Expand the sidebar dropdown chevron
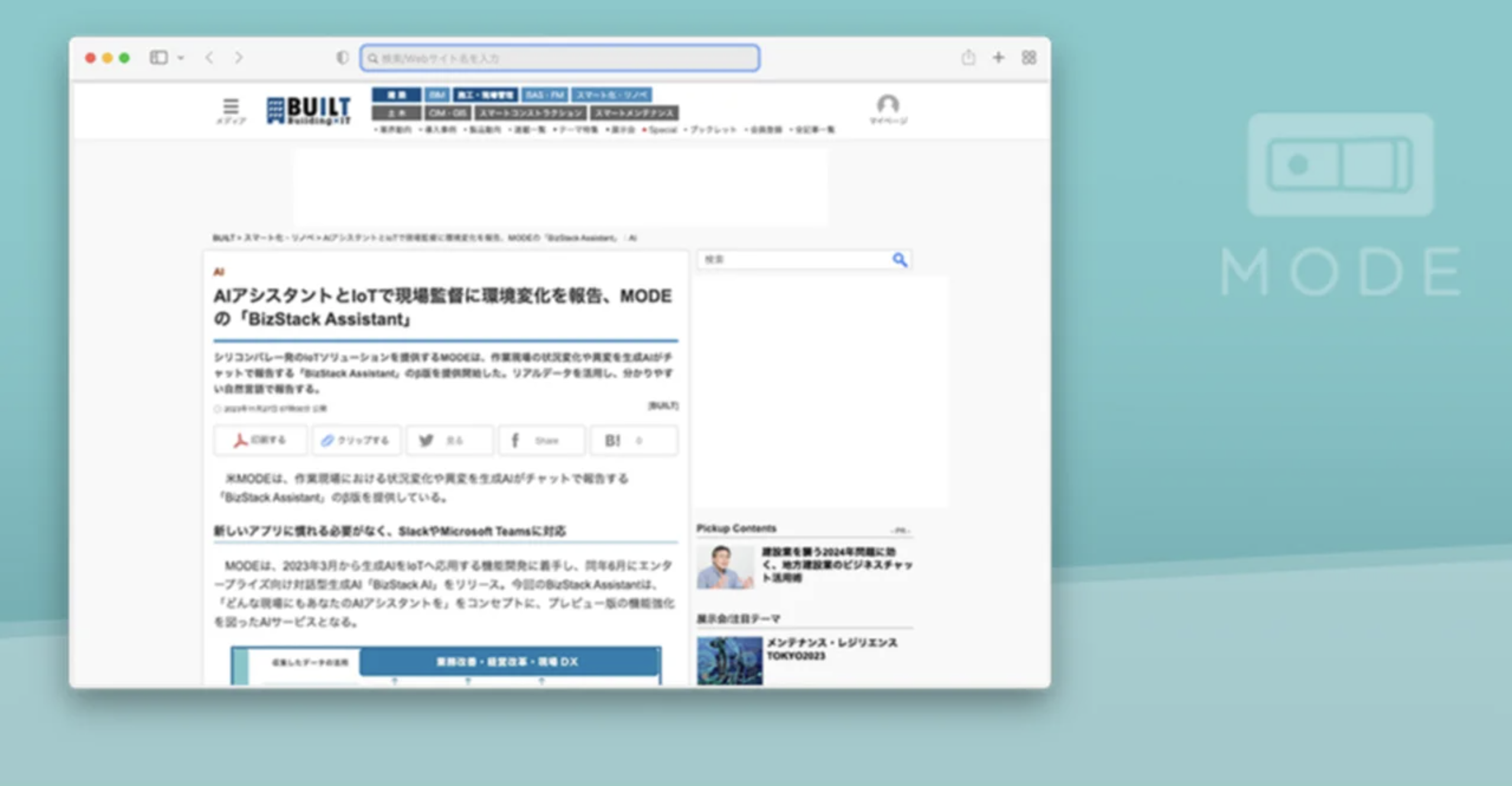The height and width of the screenshot is (786, 1512). click(181, 58)
